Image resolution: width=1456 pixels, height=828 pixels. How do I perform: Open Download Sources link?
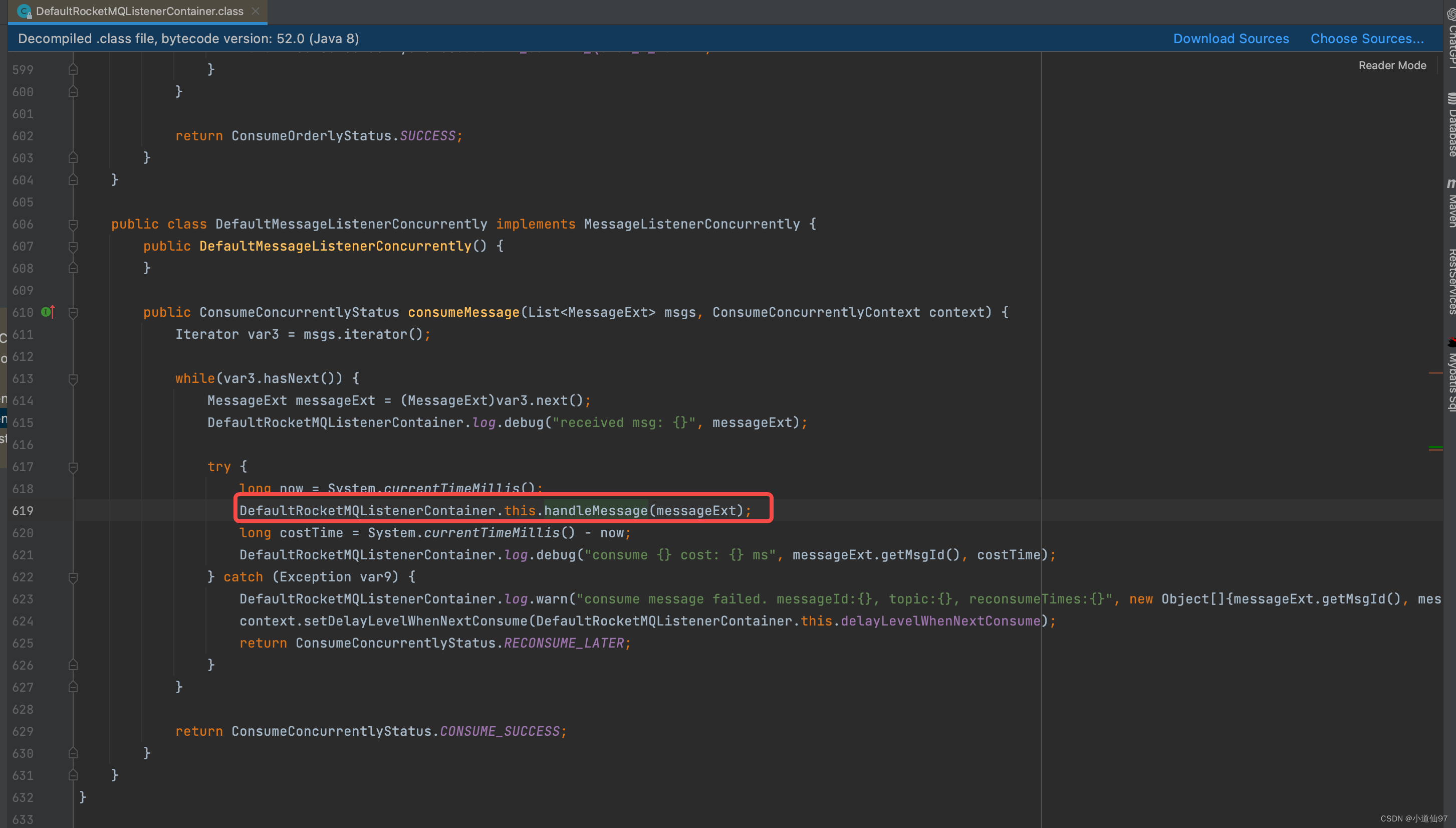point(1231,37)
